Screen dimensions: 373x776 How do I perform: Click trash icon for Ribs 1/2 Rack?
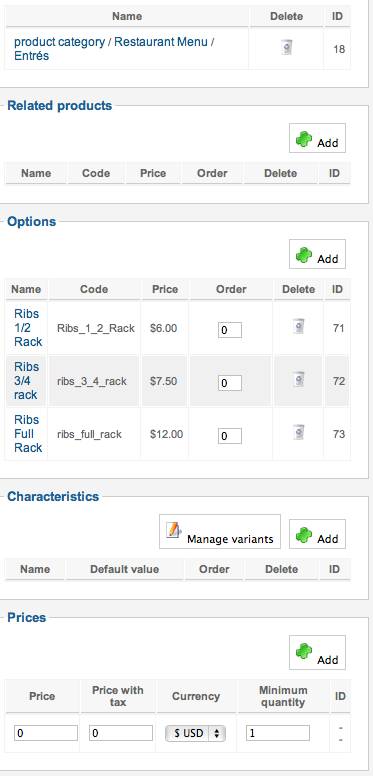point(298,326)
